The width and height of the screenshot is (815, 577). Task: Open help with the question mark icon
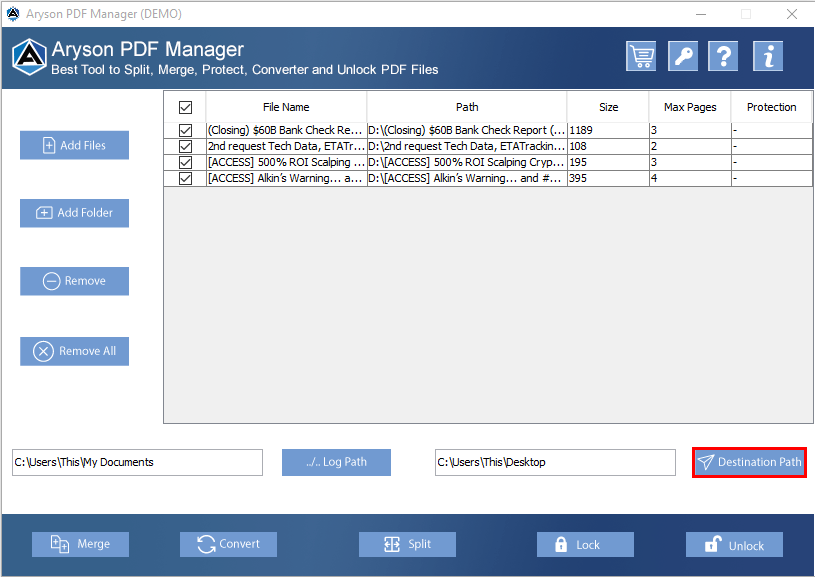(723, 56)
